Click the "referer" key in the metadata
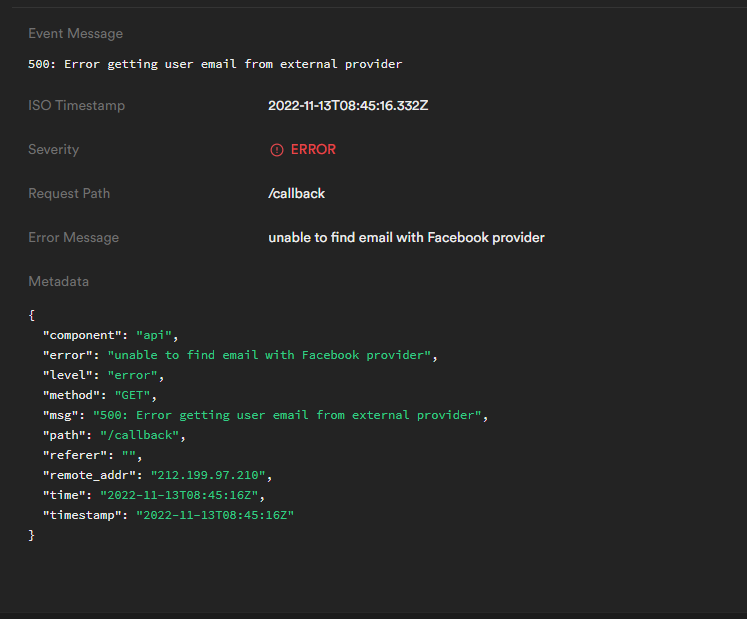Viewport: 747px width, 619px height. 72,455
